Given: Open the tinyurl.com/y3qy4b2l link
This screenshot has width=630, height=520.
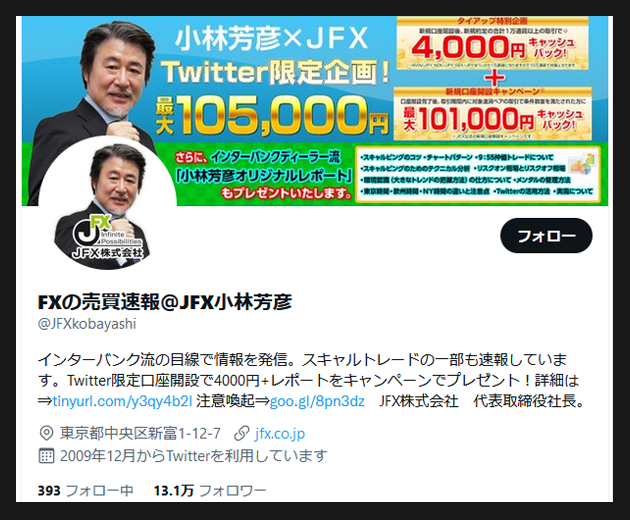Looking at the screenshot, I should [x=122, y=401].
